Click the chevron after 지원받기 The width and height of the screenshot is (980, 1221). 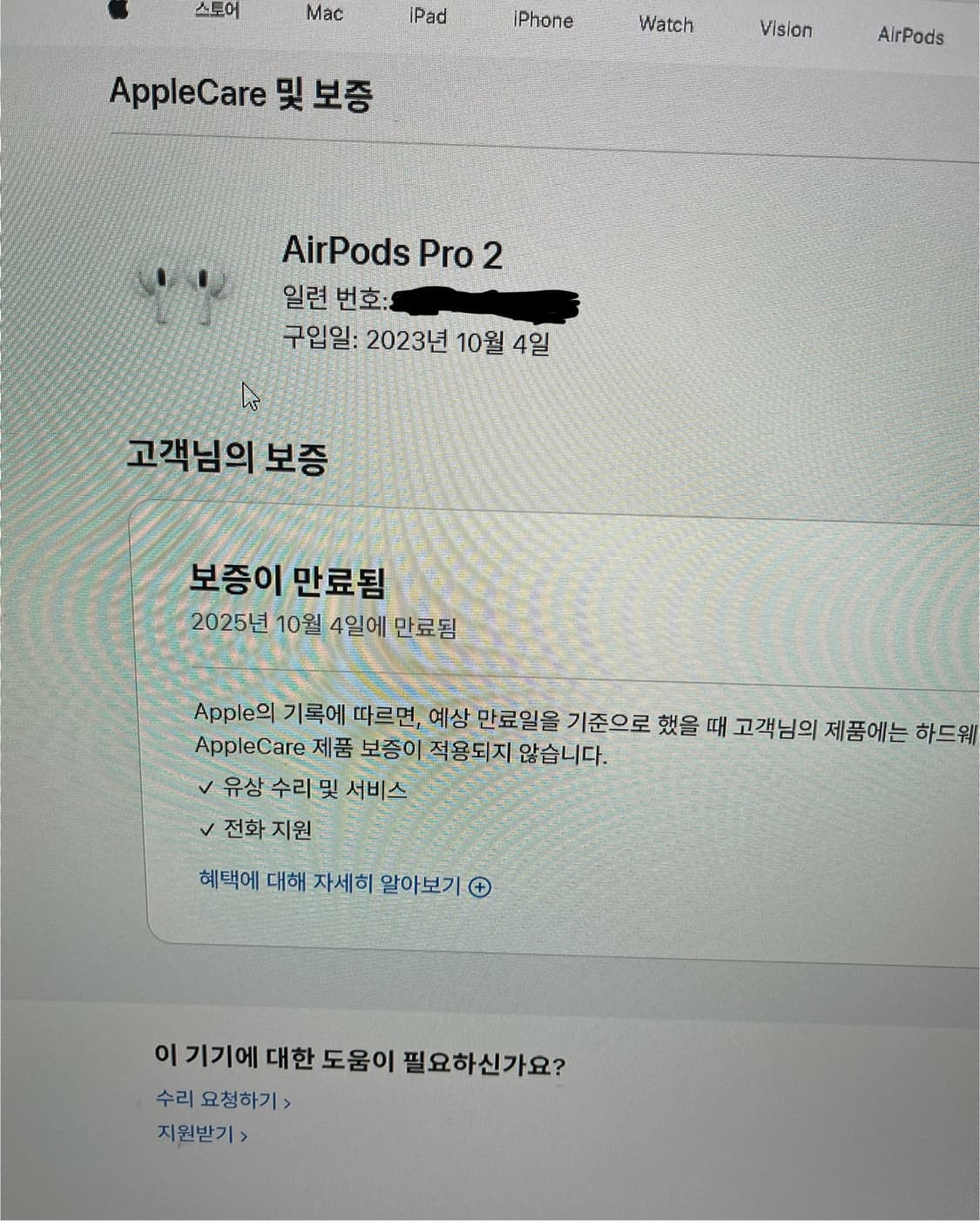244,1136
